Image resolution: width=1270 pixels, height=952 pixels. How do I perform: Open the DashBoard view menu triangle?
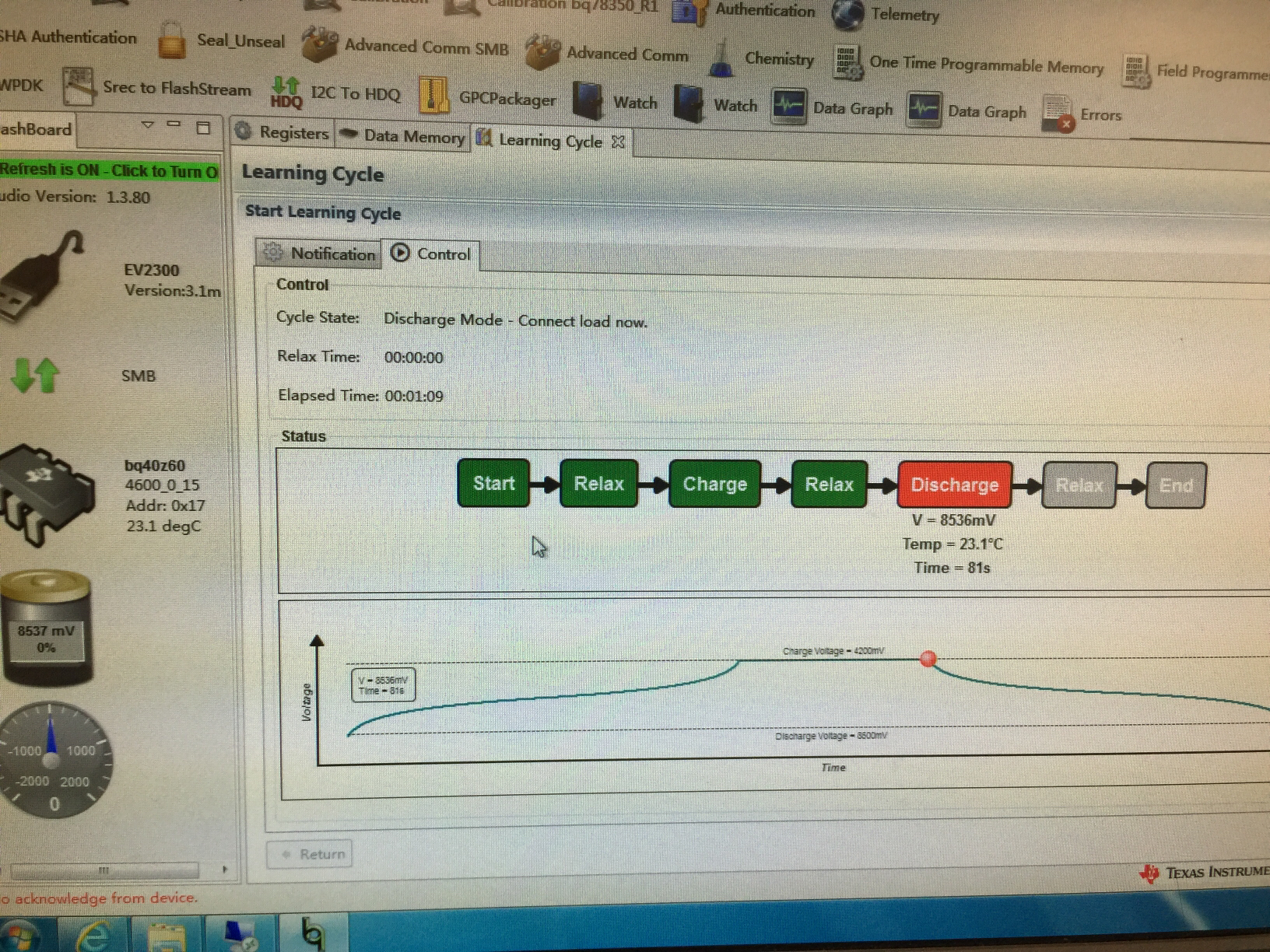(147, 124)
